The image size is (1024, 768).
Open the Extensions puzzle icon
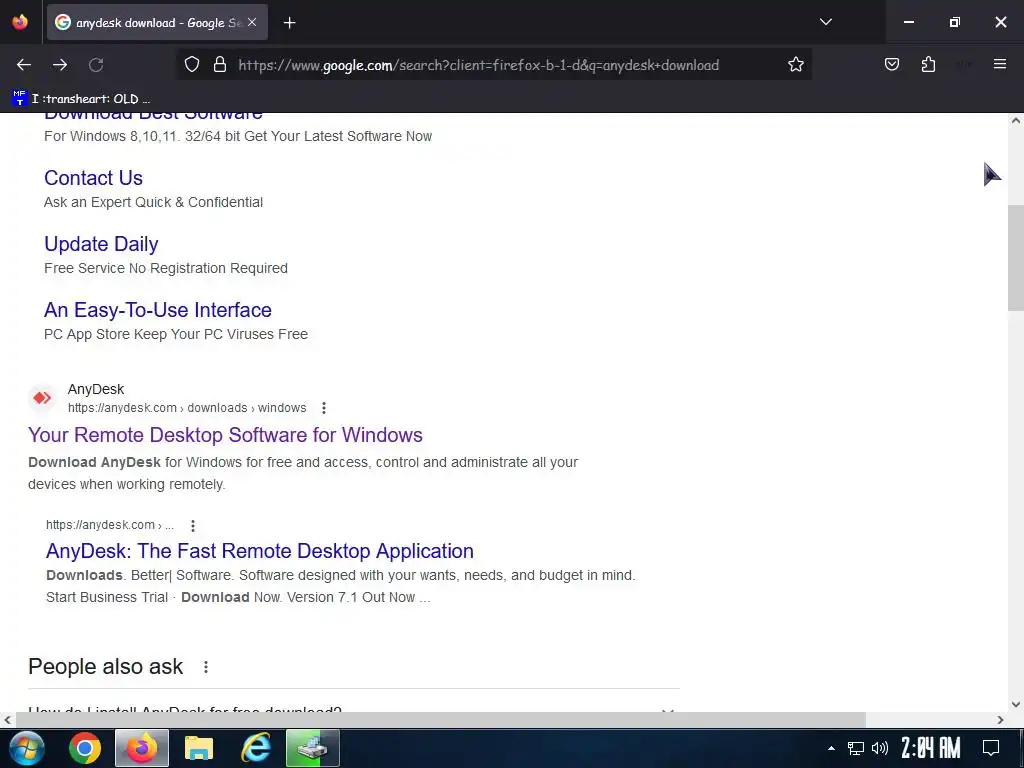(928, 64)
